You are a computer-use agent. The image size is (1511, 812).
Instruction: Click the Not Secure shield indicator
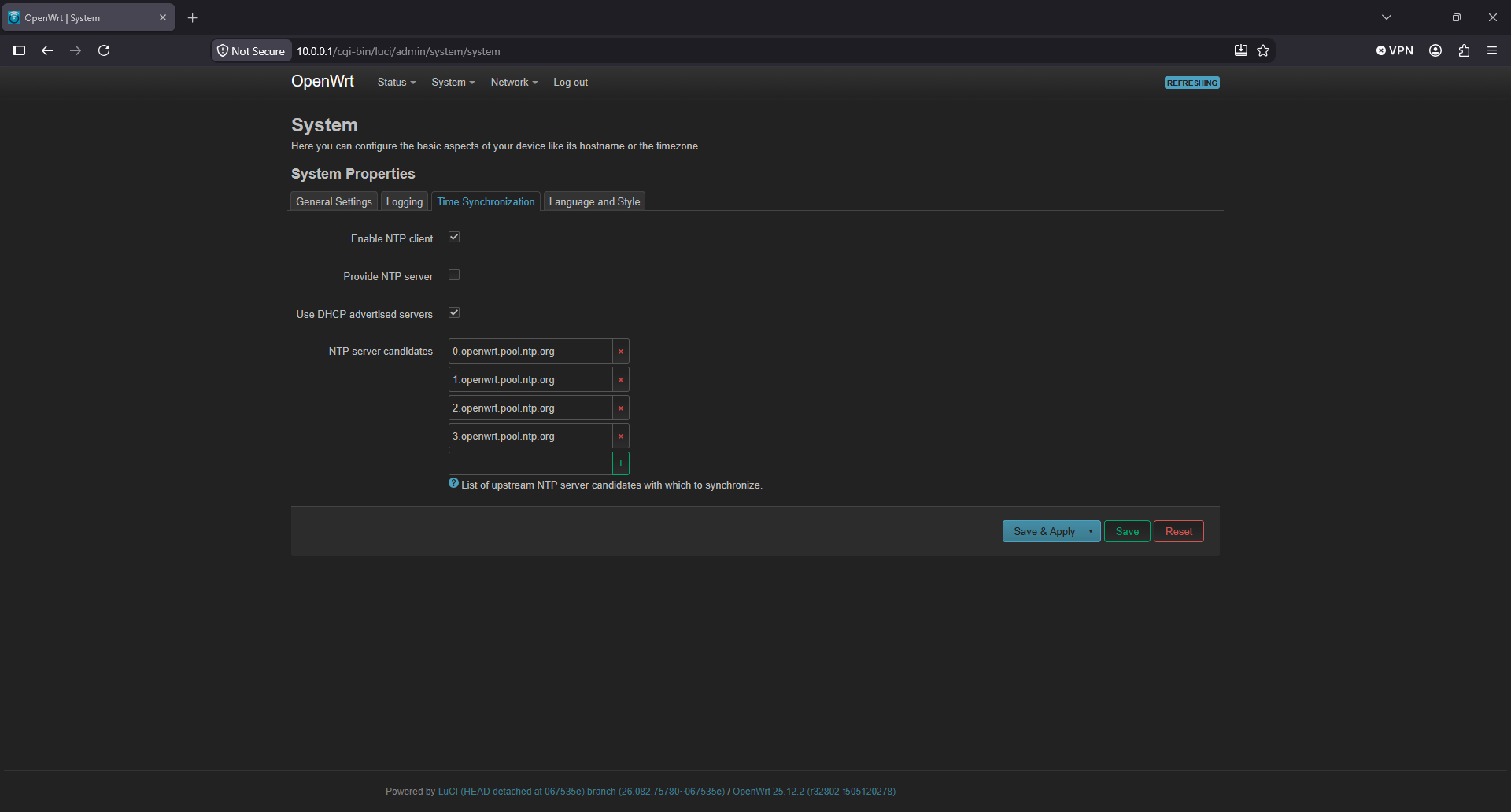252,51
